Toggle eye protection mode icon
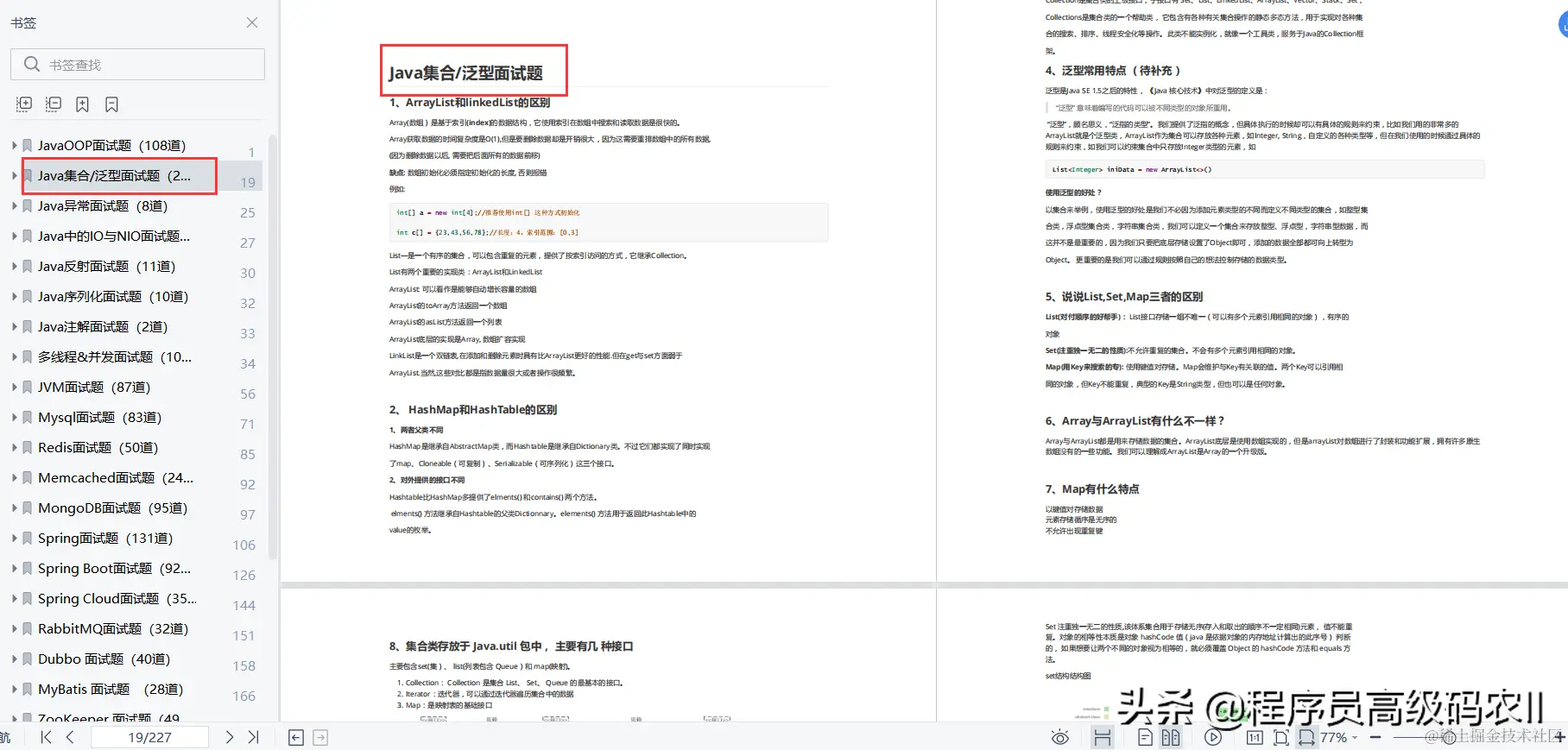Image resolution: width=1568 pixels, height=750 pixels. coord(1060,737)
